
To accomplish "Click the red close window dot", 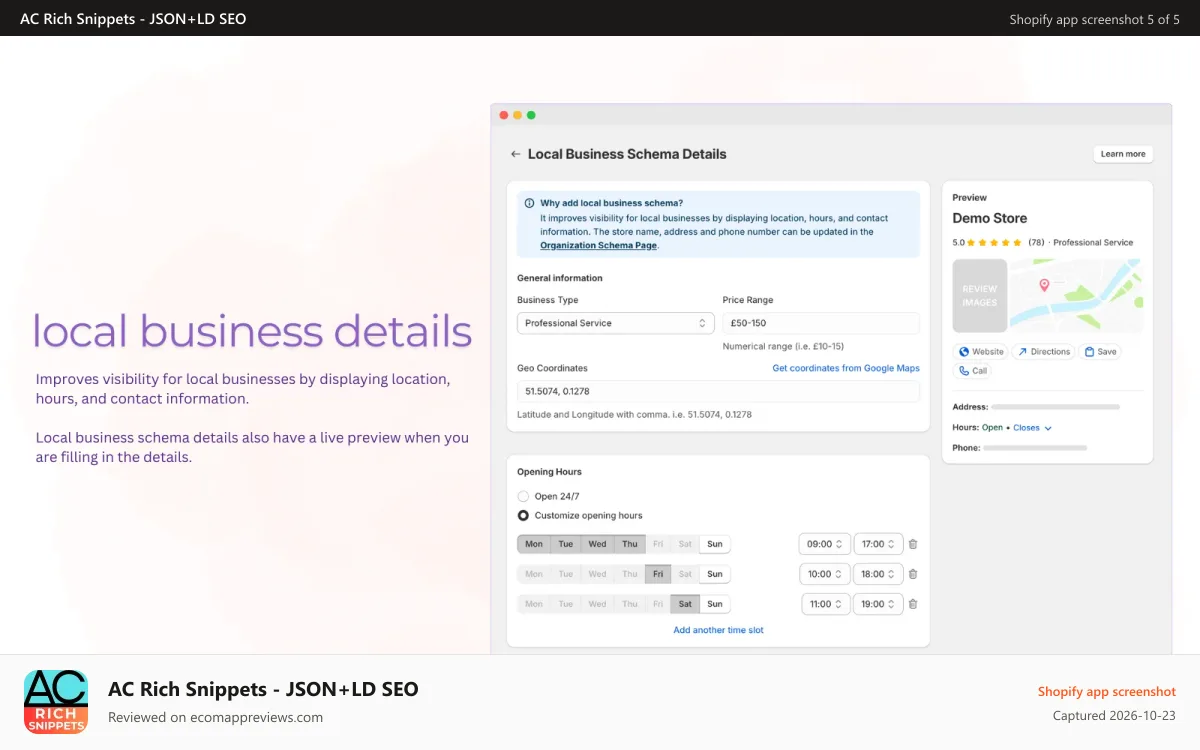I will [503, 115].
